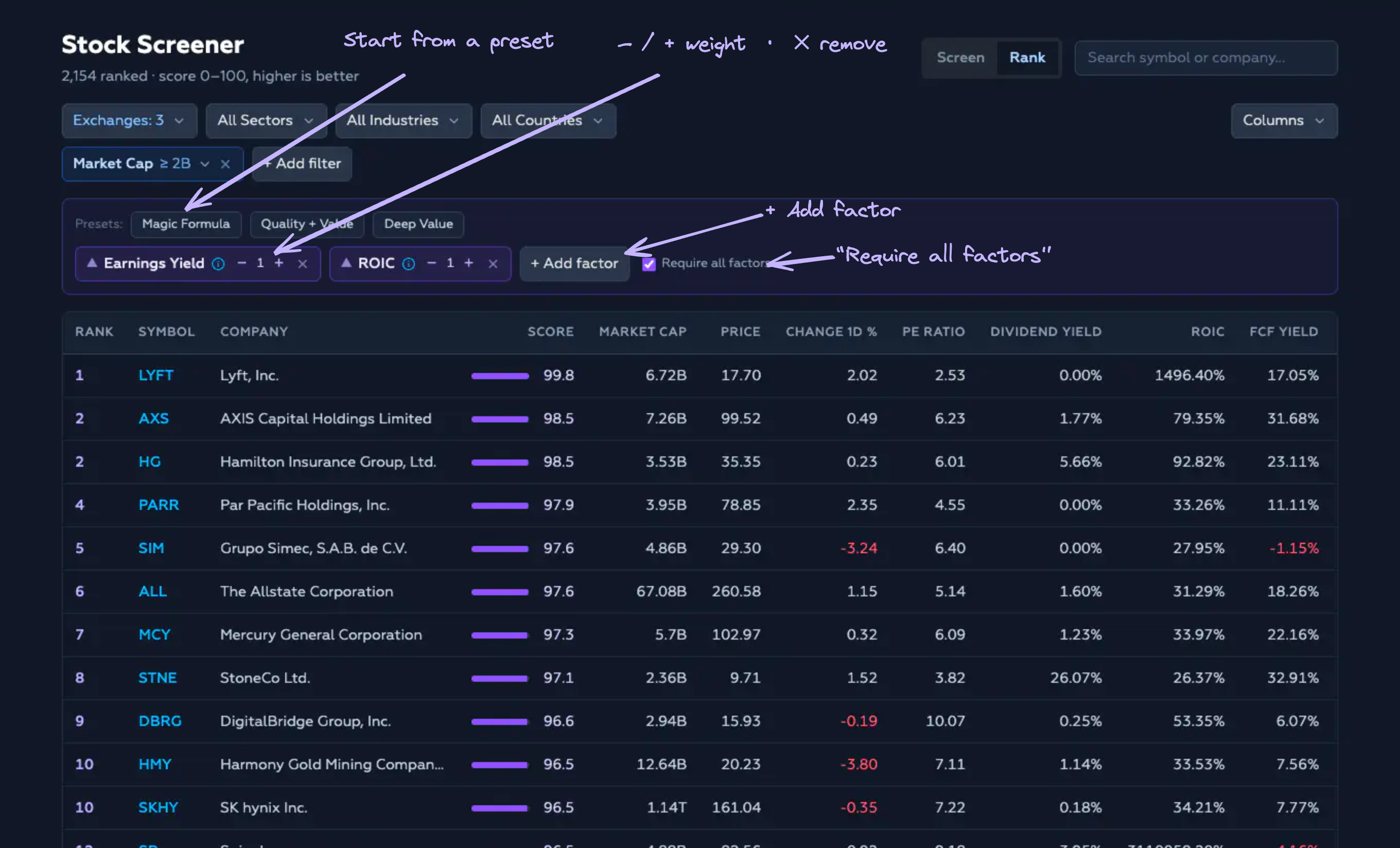Open the MCY symbol link
This screenshot has height=848, width=1400.
tap(154, 634)
